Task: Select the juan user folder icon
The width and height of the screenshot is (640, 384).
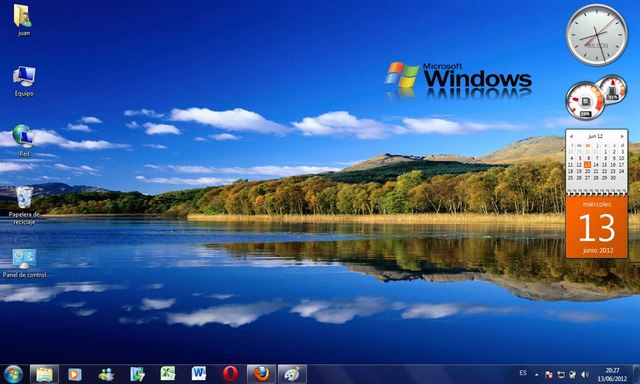Action: [x=23, y=20]
